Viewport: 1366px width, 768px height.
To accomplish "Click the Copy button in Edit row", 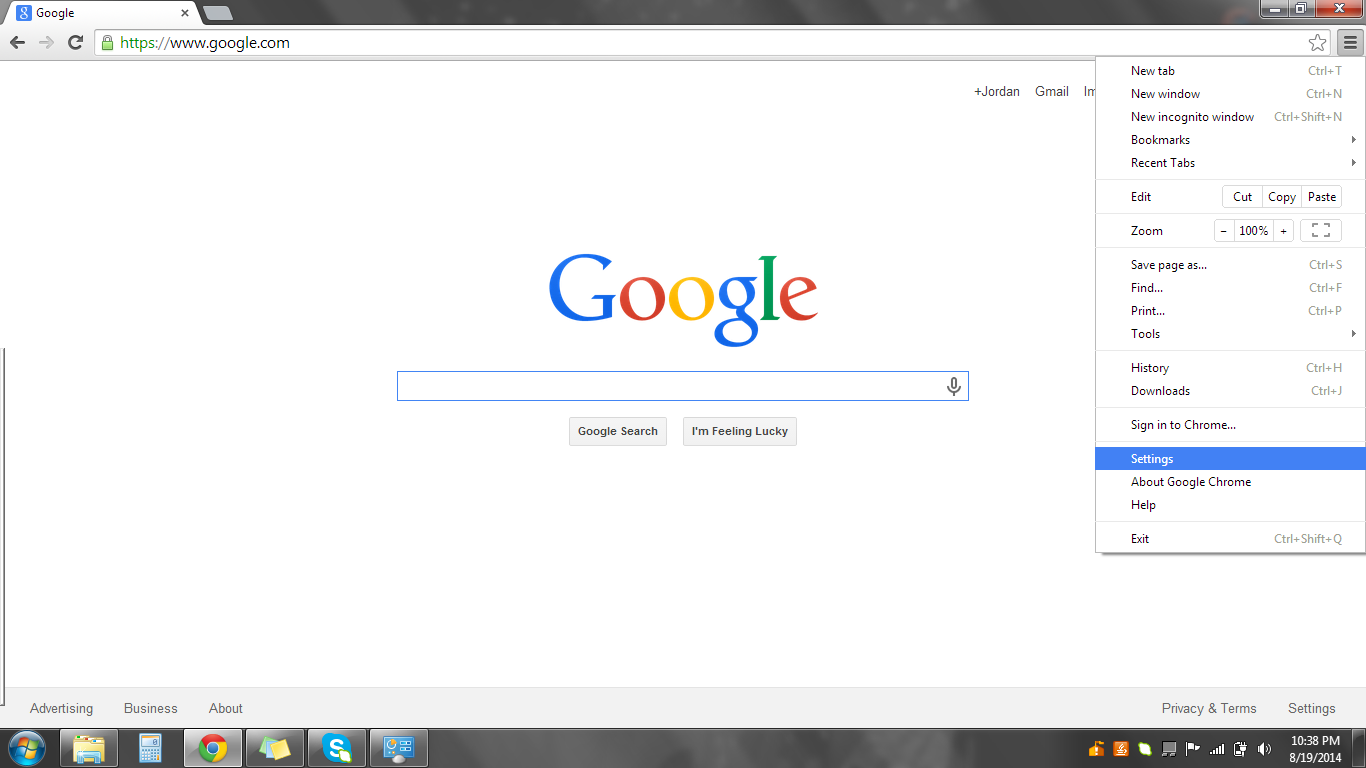I will [x=1282, y=197].
